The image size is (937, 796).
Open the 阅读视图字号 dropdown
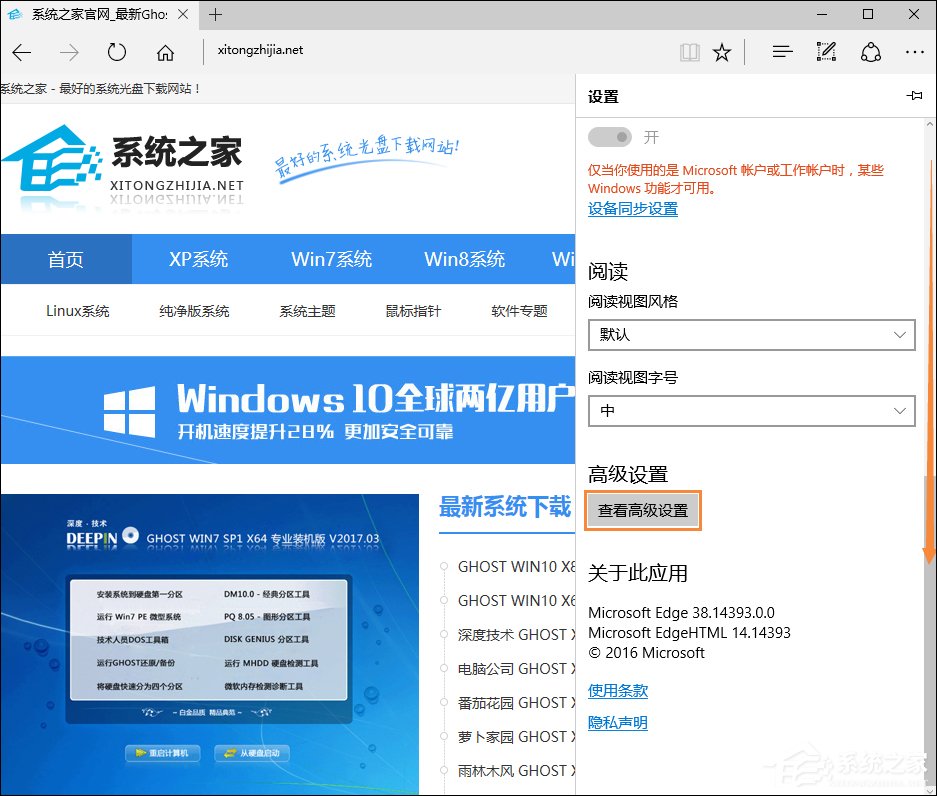[x=751, y=411]
